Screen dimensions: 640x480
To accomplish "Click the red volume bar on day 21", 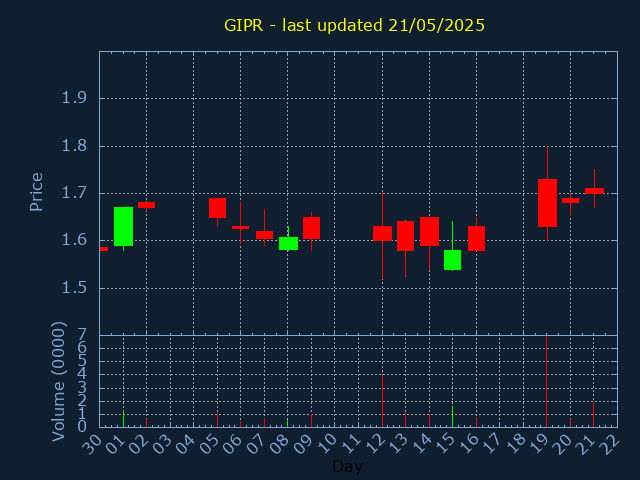I will [x=593, y=415].
